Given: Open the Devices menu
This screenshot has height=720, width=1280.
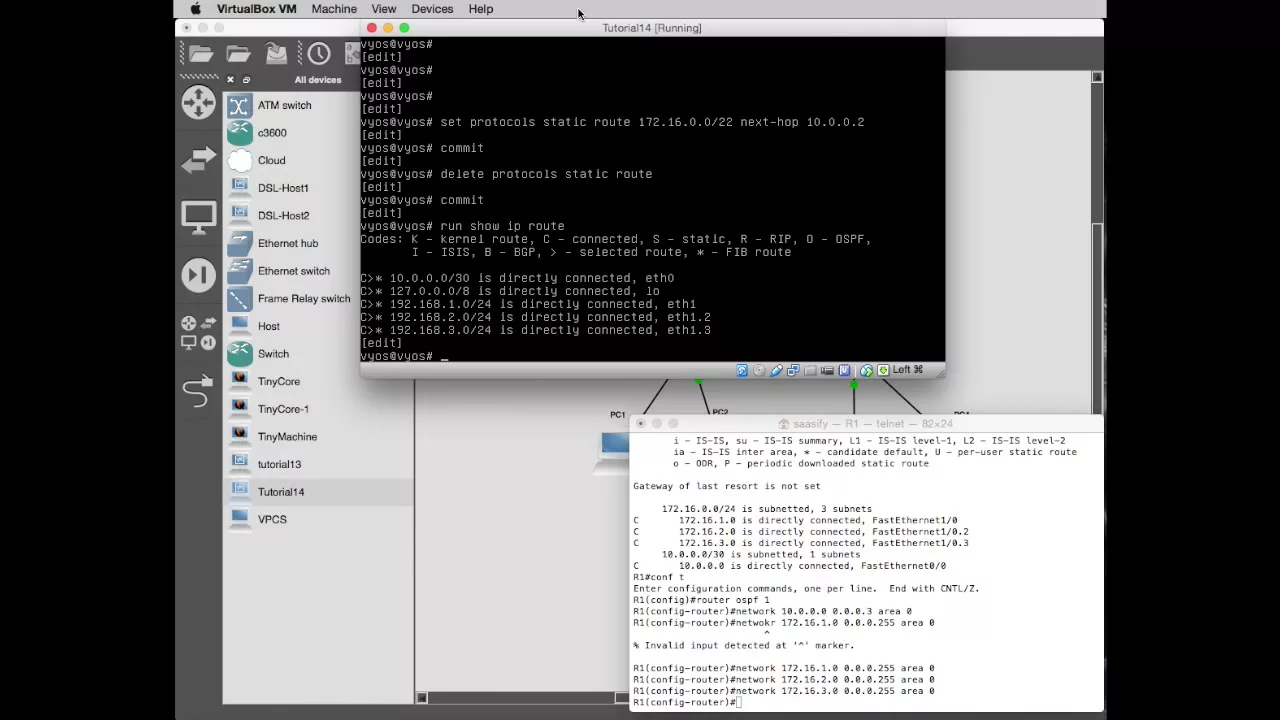Looking at the screenshot, I should click(x=432, y=9).
